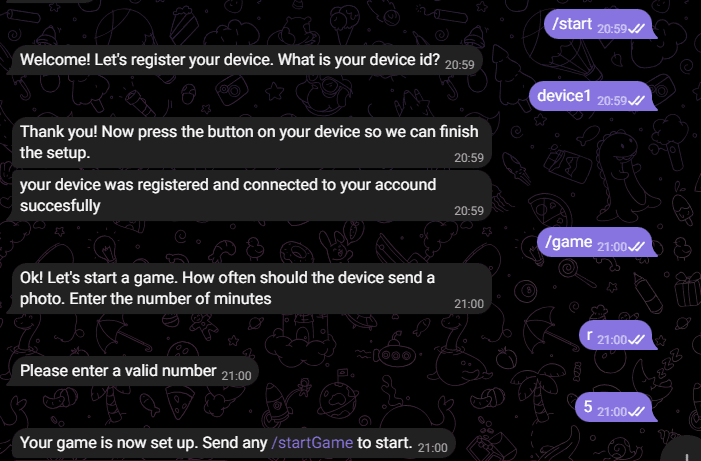
Task: Click the 21:00 timestamp on valid number message
Action: [x=237, y=374]
